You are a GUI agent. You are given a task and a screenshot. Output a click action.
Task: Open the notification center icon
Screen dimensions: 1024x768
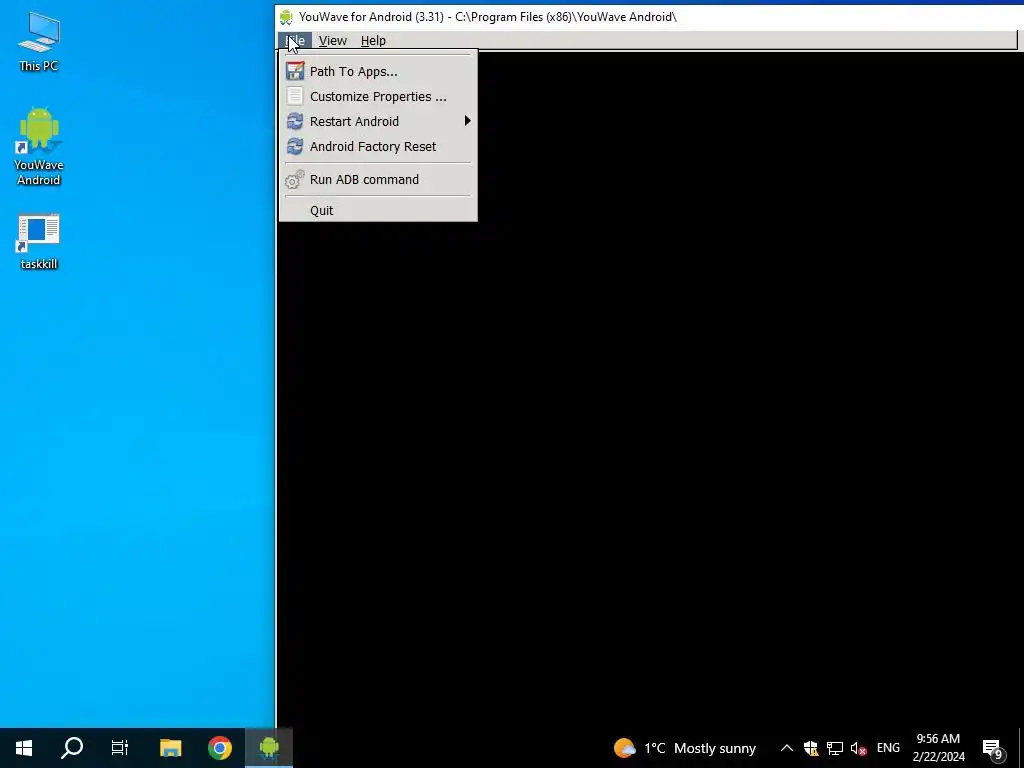coord(993,748)
